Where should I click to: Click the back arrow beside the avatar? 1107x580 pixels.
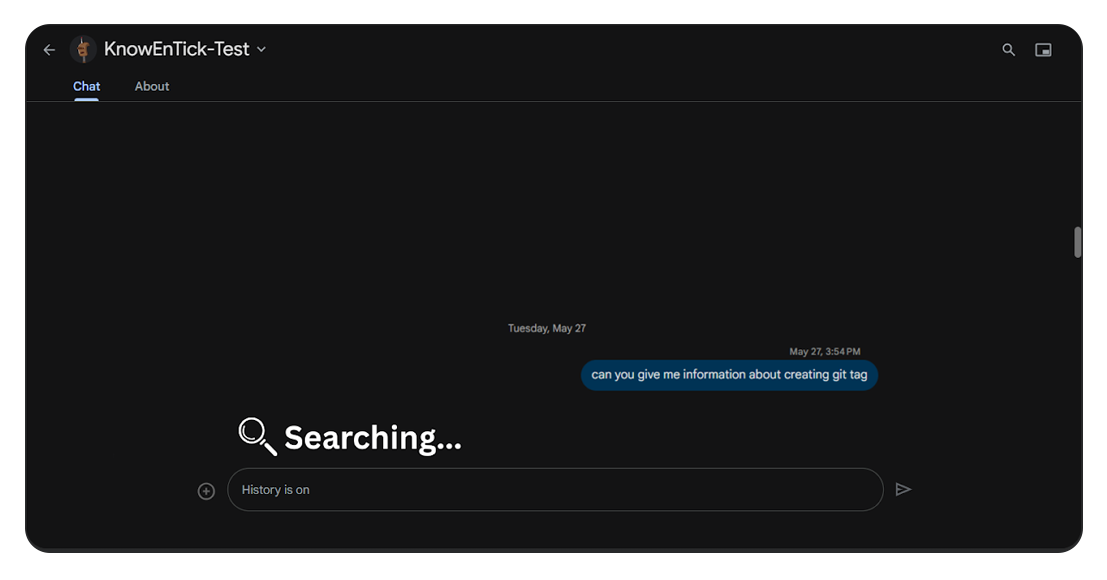tap(49, 50)
